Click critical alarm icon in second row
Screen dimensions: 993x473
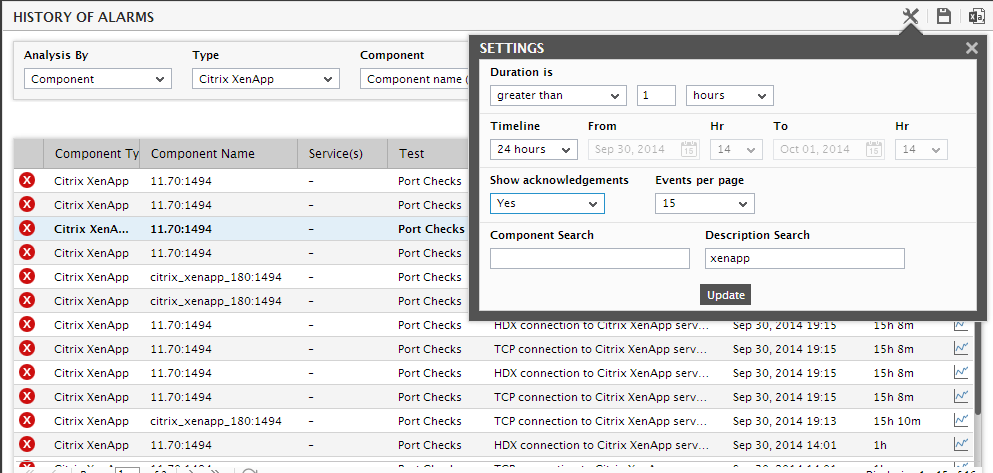pyautogui.click(x=27, y=205)
